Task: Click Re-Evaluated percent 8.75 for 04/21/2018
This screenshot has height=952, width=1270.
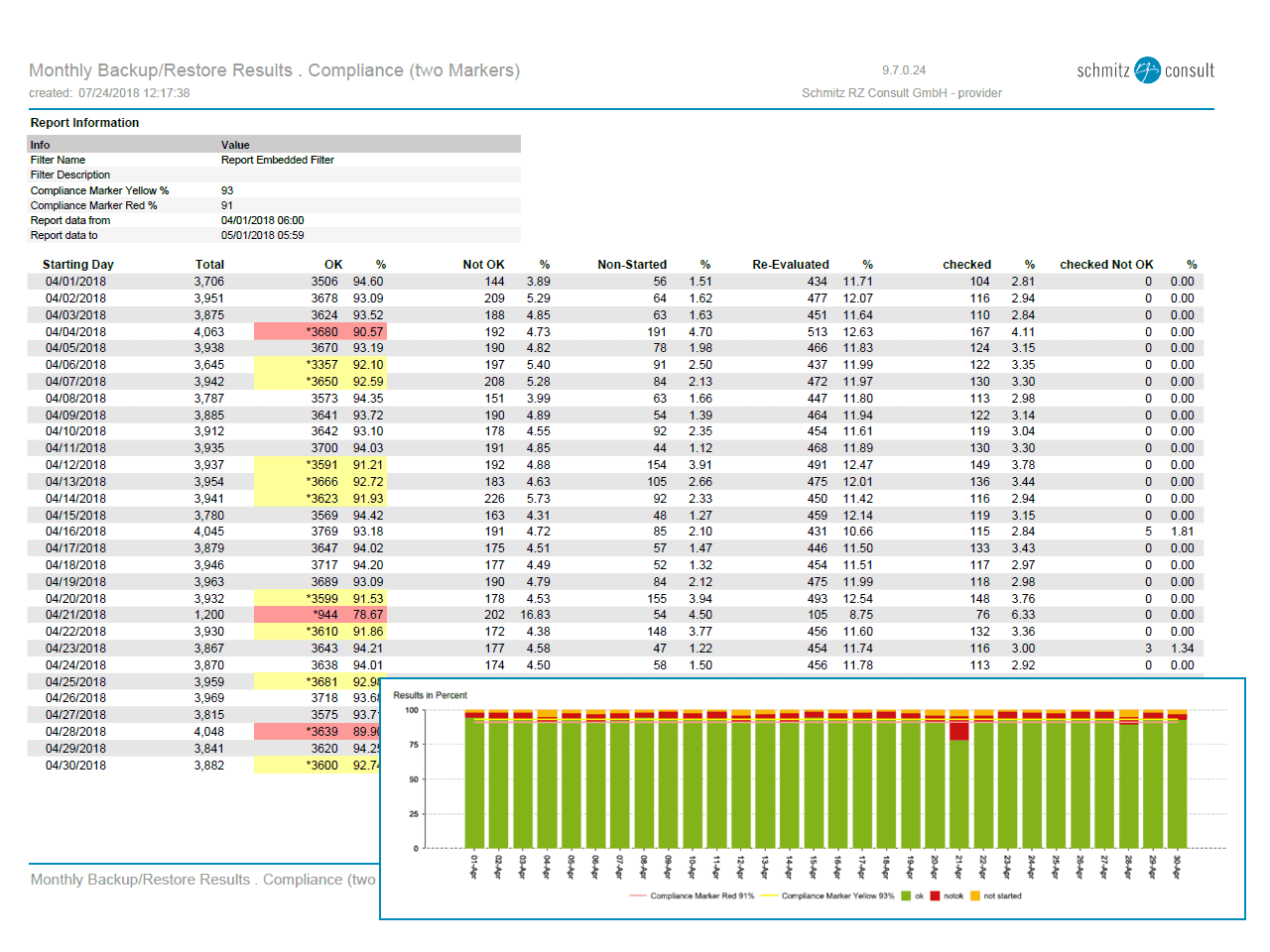Action: pyautogui.click(x=861, y=615)
